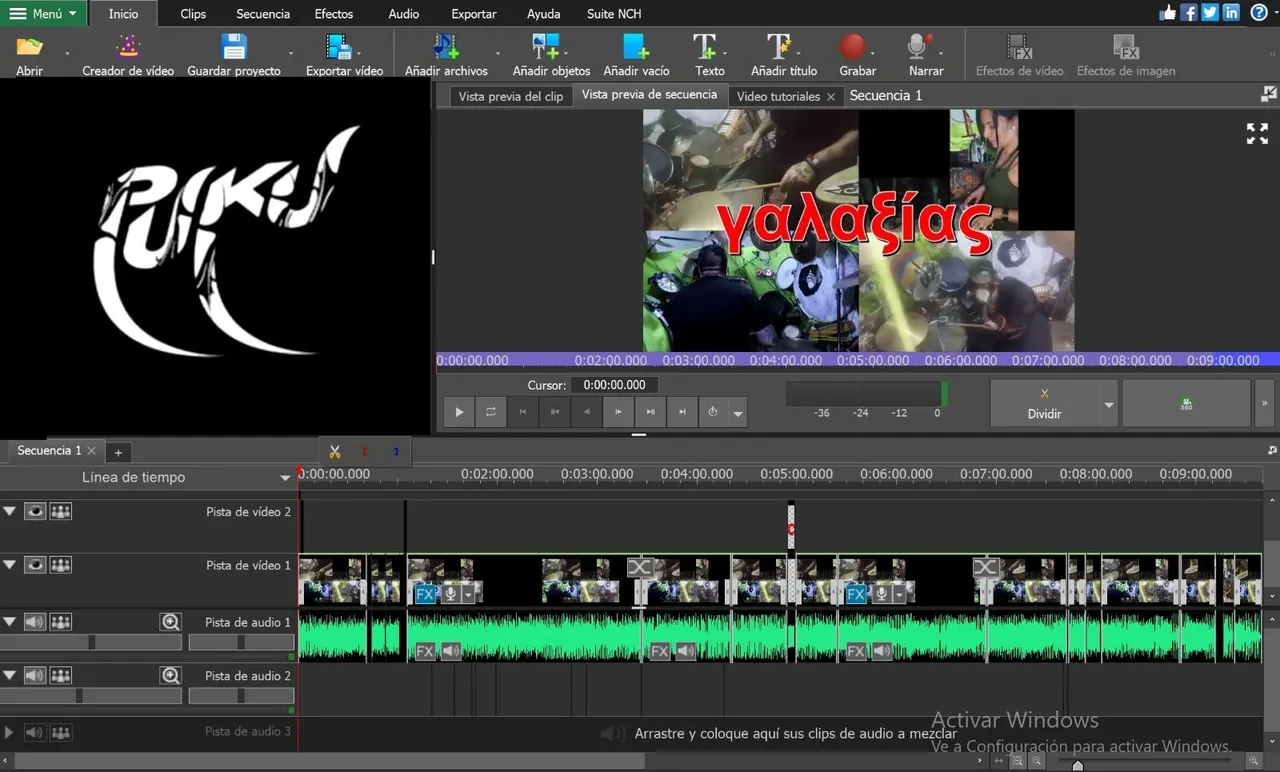Open the Exportar ribbon tab
The image size is (1280, 772).
point(474,14)
